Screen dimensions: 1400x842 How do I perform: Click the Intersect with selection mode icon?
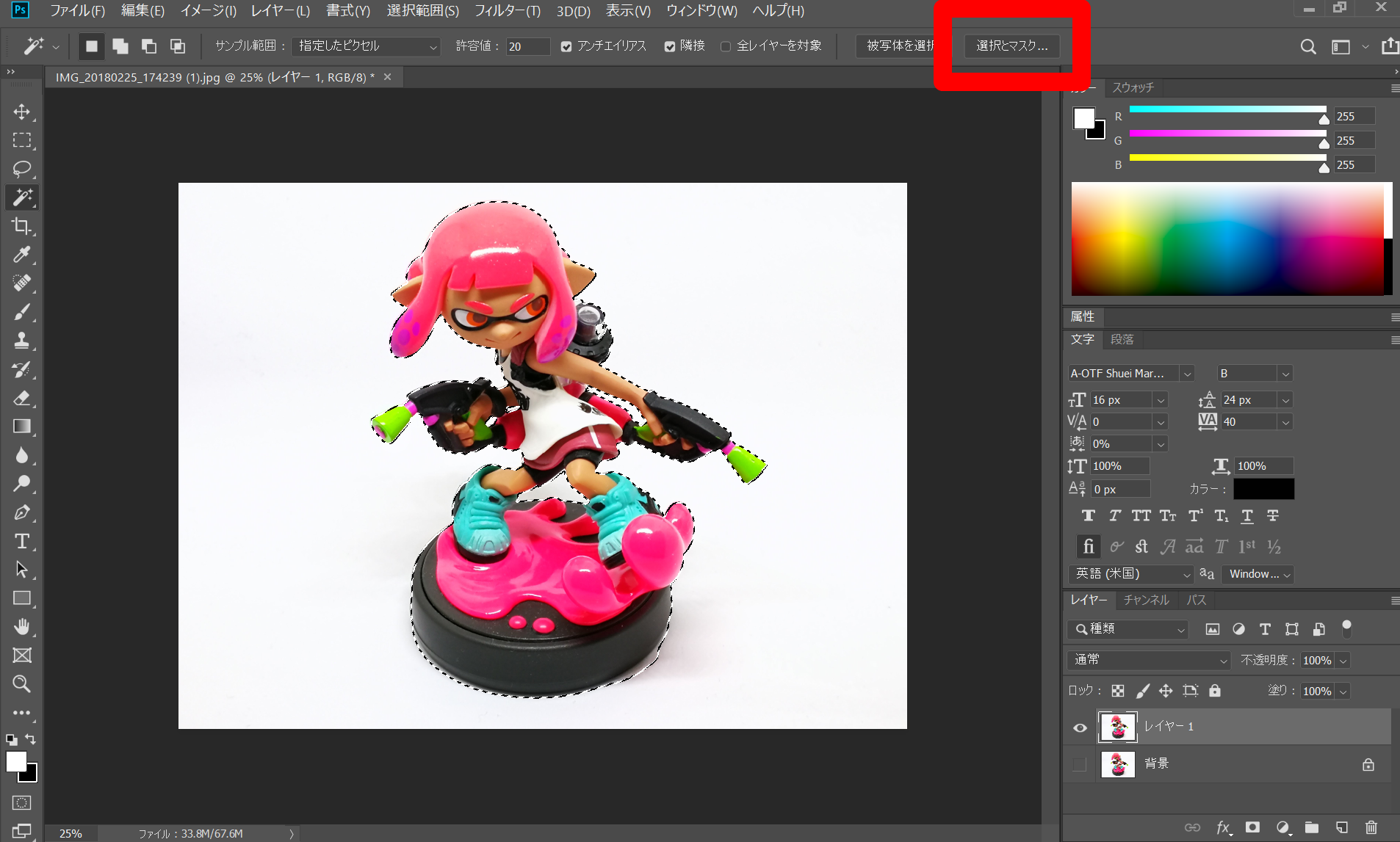pyautogui.click(x=178, y=46)
